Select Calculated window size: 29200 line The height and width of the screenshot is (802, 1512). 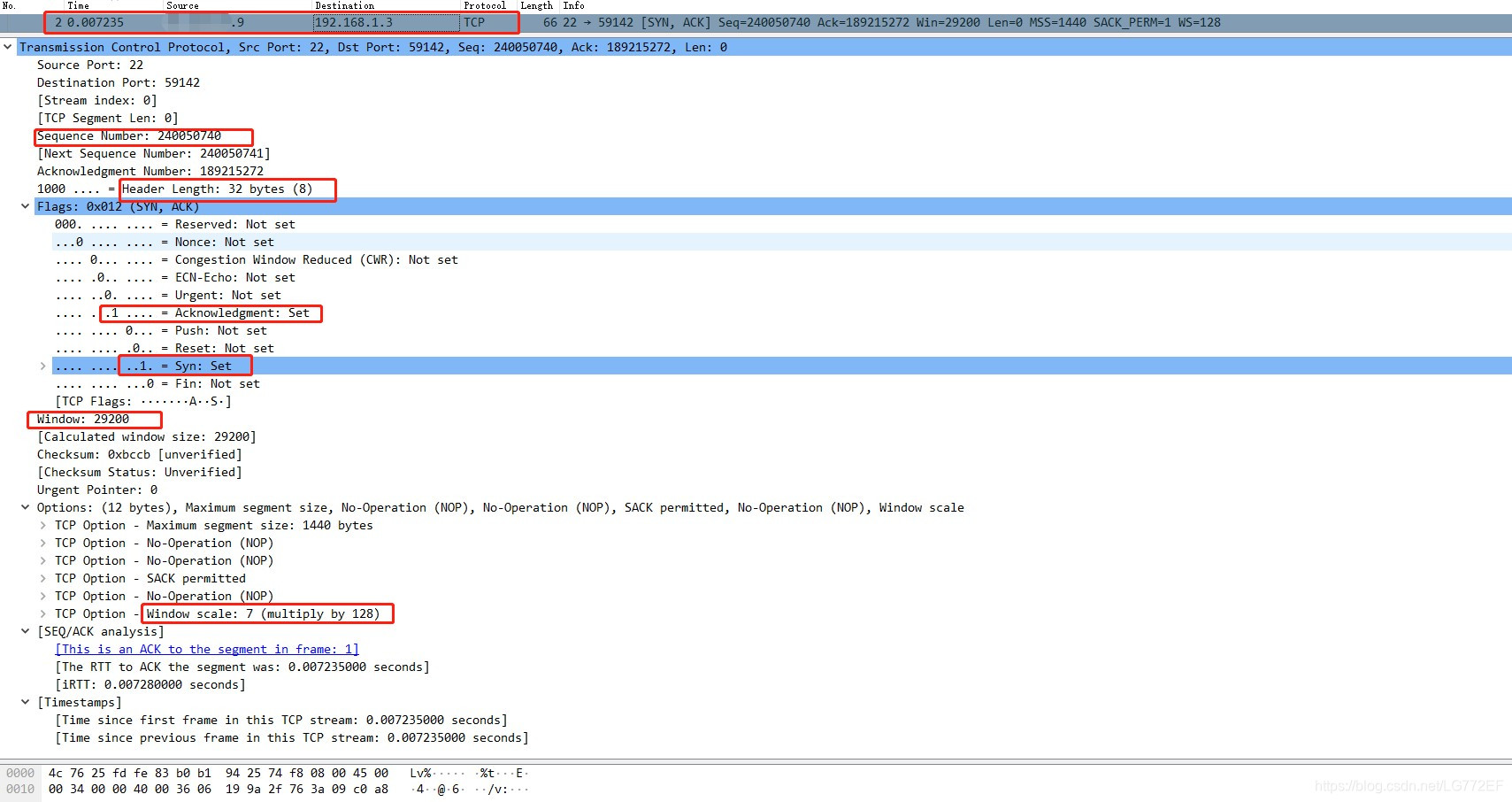(147, 436)
